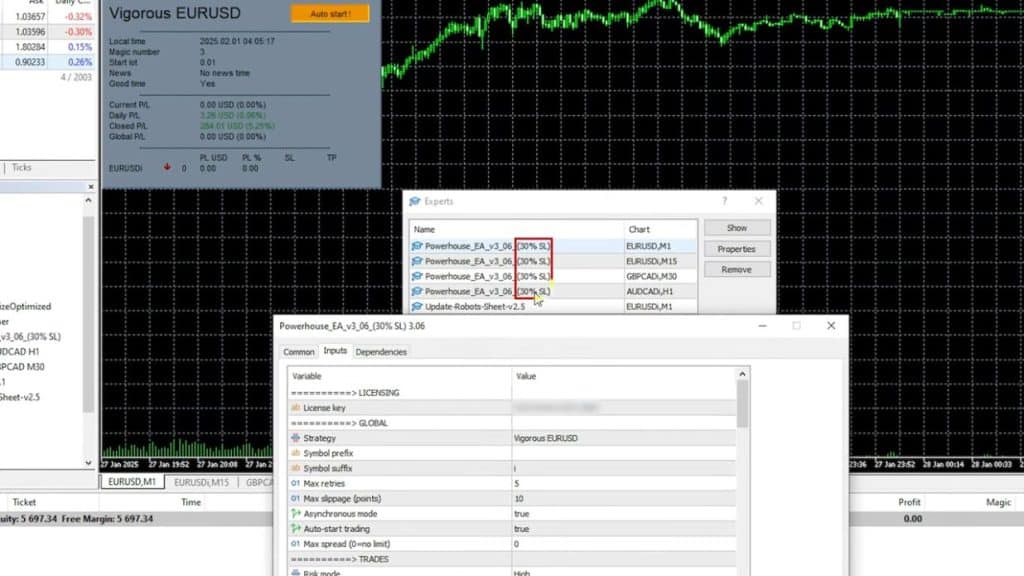Click the Max retries integer icon
The height and width of the screenshot is (576, 1024).
[x=296, y=484]
